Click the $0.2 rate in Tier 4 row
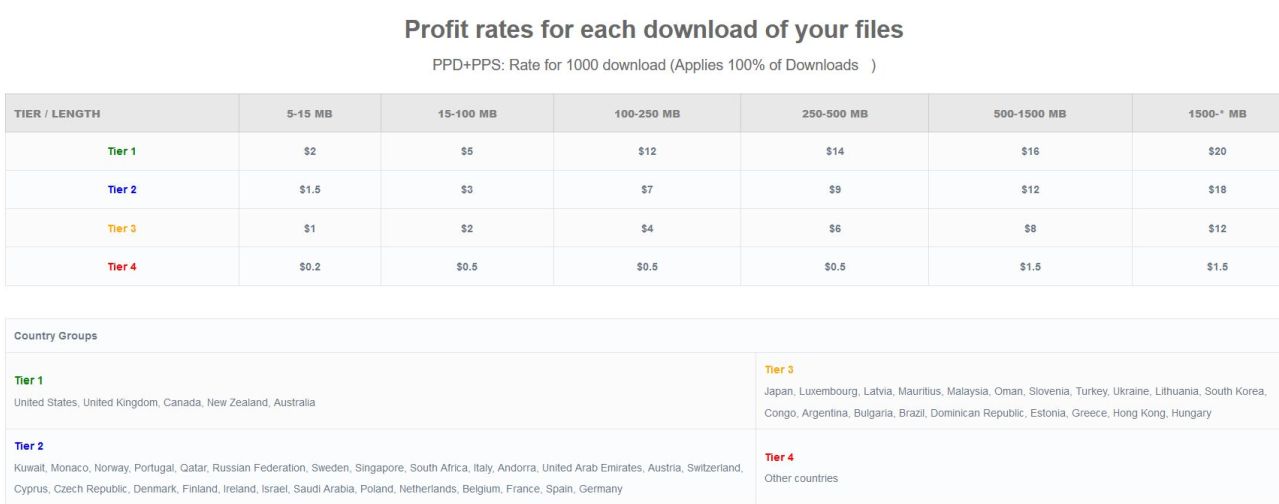Viewport: 1279px width, 504px height. [x=310, y=267]
